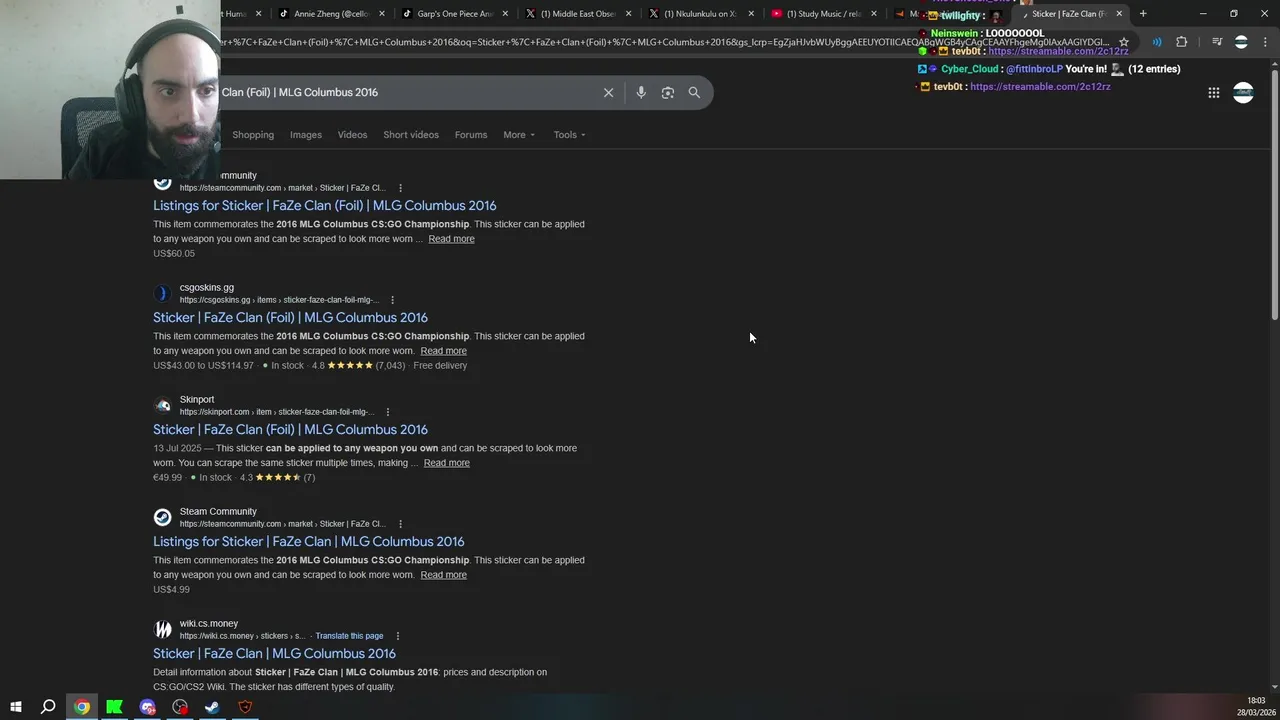Click the magnifier search submit icon
This screenshot has width=1280, height=720.
(694, 92)
